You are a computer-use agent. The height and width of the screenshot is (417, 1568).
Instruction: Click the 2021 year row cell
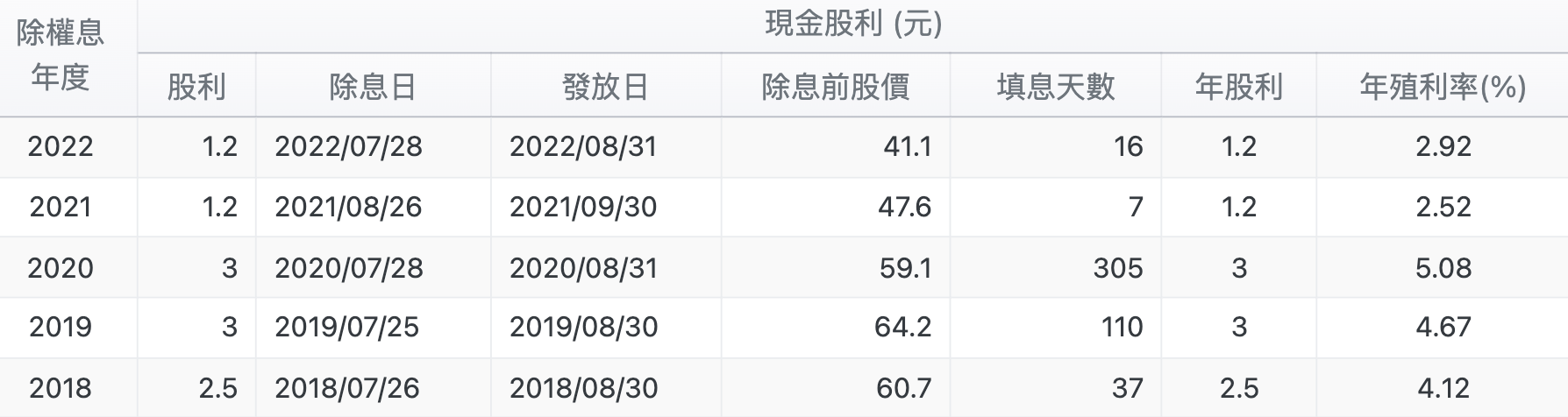pyautogui.click(x=61, y=207)
